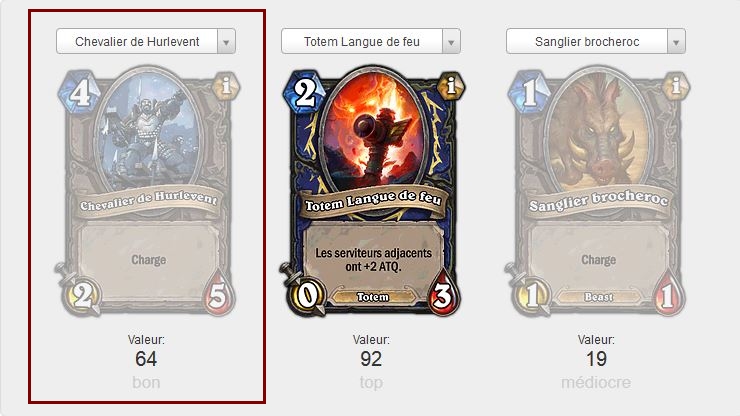Click the Valeur 92 score under the totem

pos(371,359)
